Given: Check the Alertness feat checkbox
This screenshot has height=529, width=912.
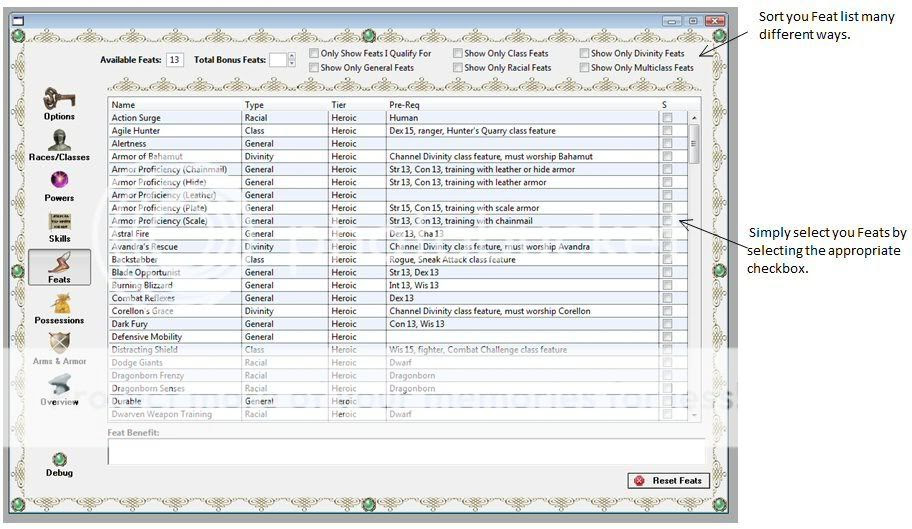Looking at the screenshot, I should point(667,143).
